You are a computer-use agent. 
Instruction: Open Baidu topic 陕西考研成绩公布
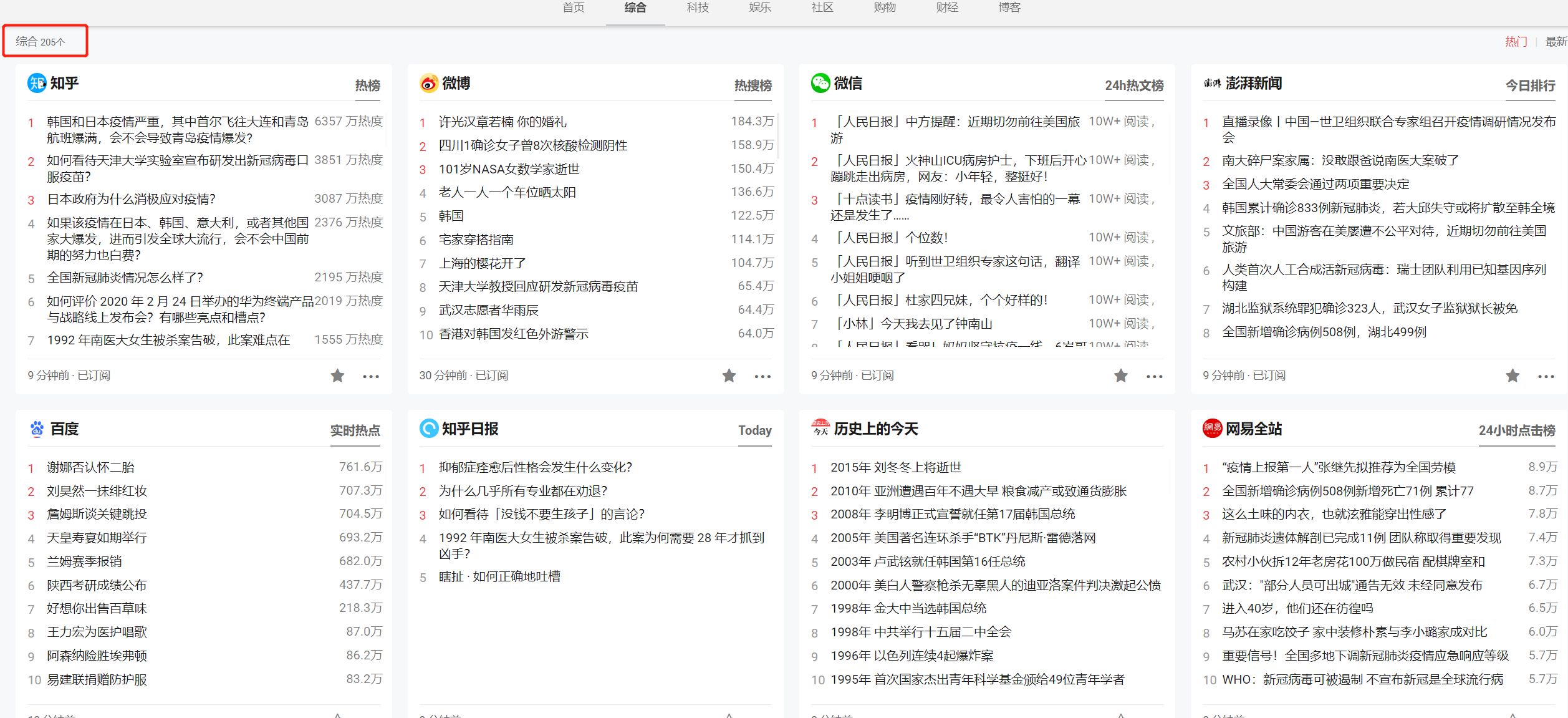point(97,585)
